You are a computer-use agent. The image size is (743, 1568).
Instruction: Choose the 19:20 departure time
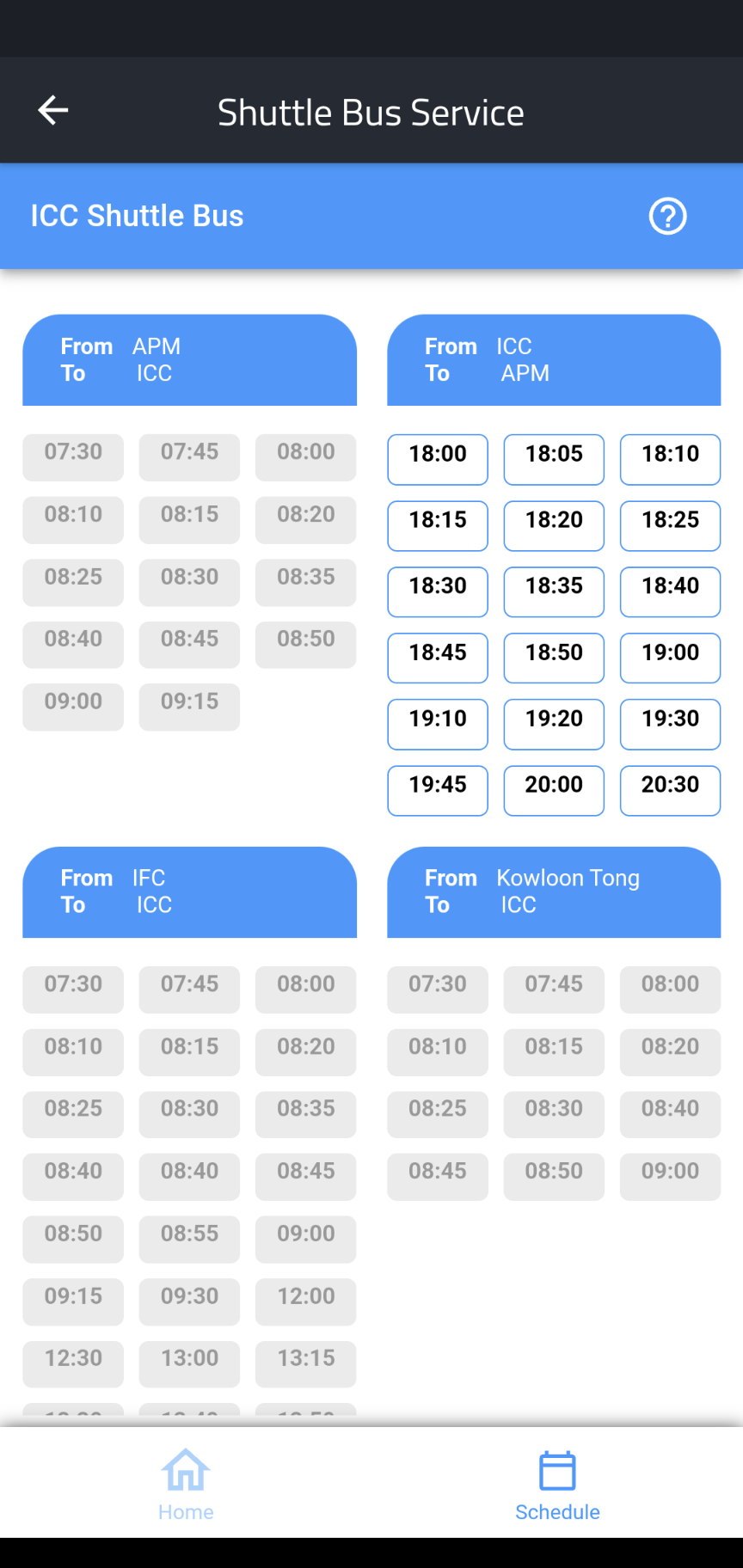554,724
